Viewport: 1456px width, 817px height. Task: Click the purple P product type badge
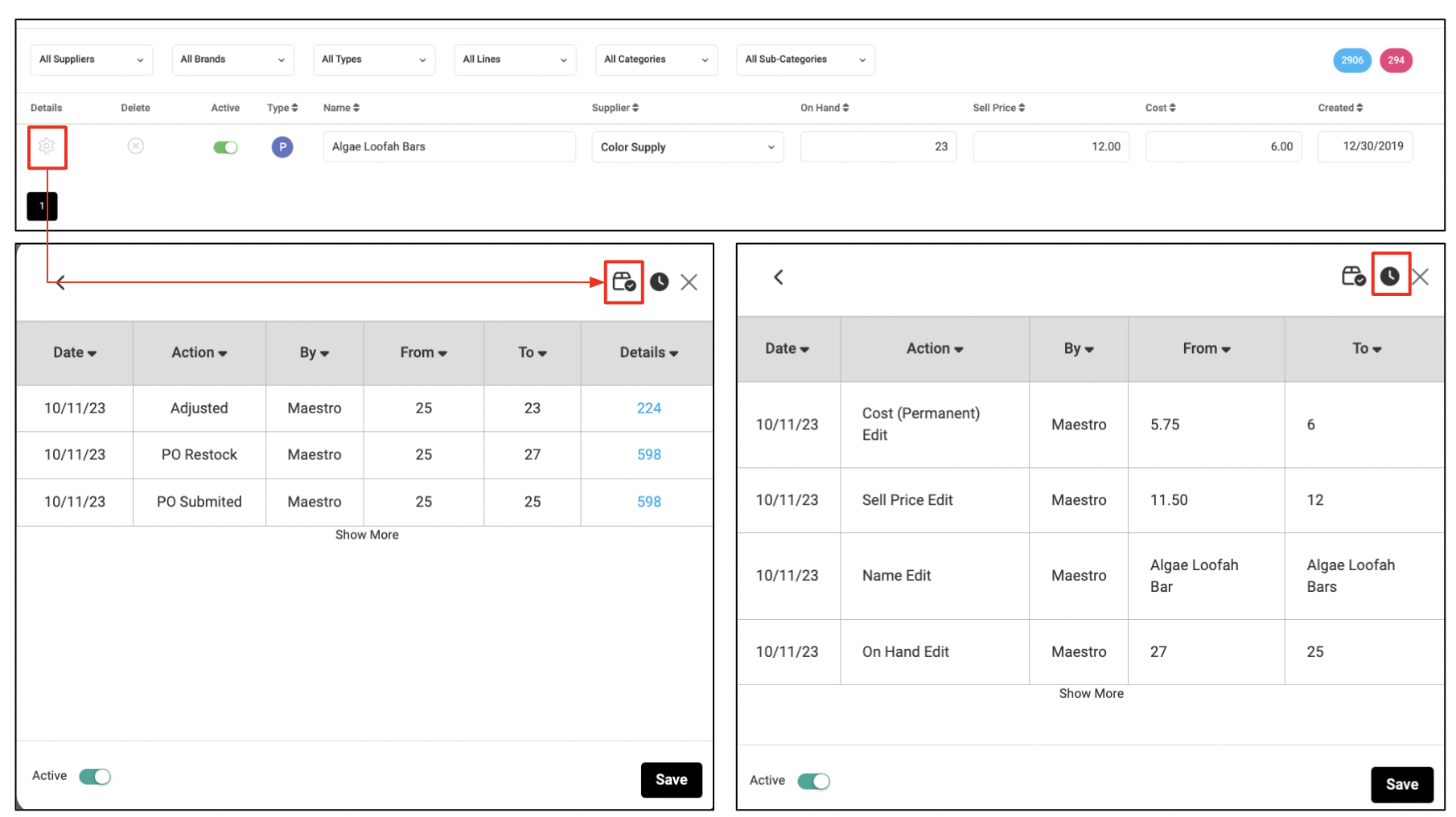coord(282,146)
